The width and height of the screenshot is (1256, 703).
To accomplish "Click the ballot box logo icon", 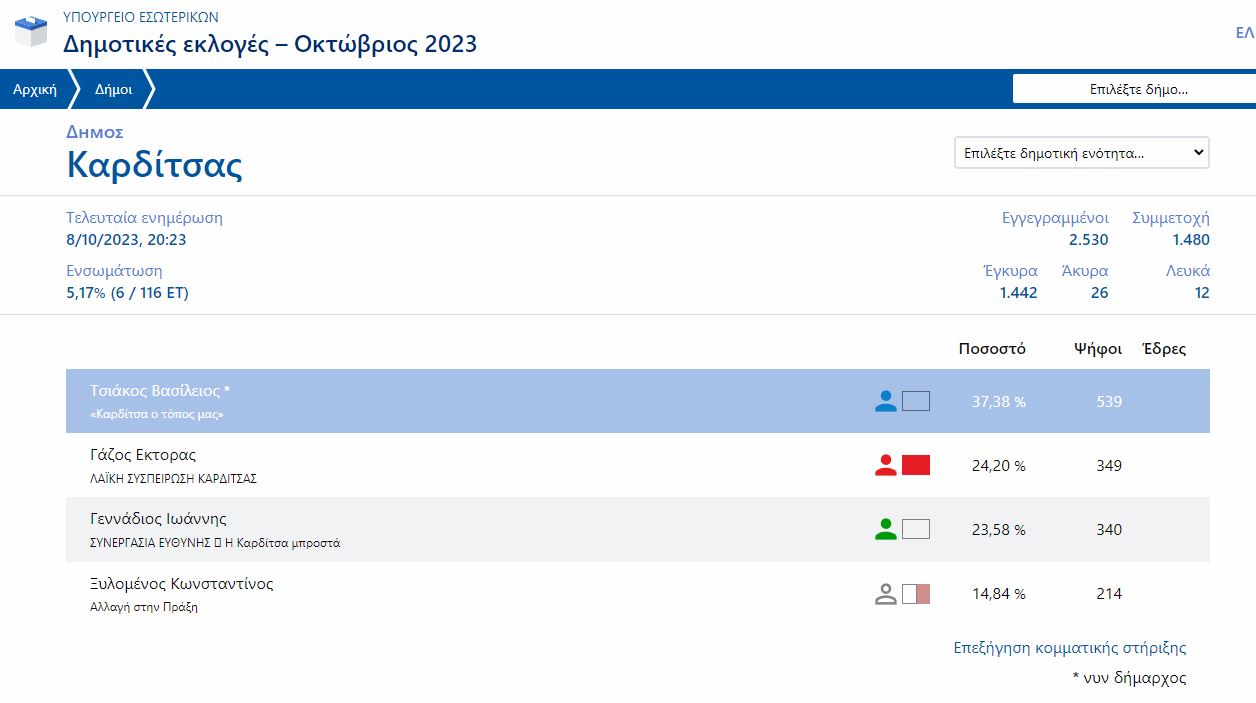I will pos(31,32).
